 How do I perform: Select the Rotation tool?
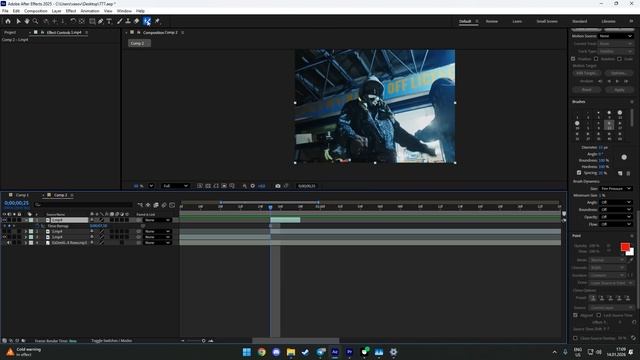[73, 21]
